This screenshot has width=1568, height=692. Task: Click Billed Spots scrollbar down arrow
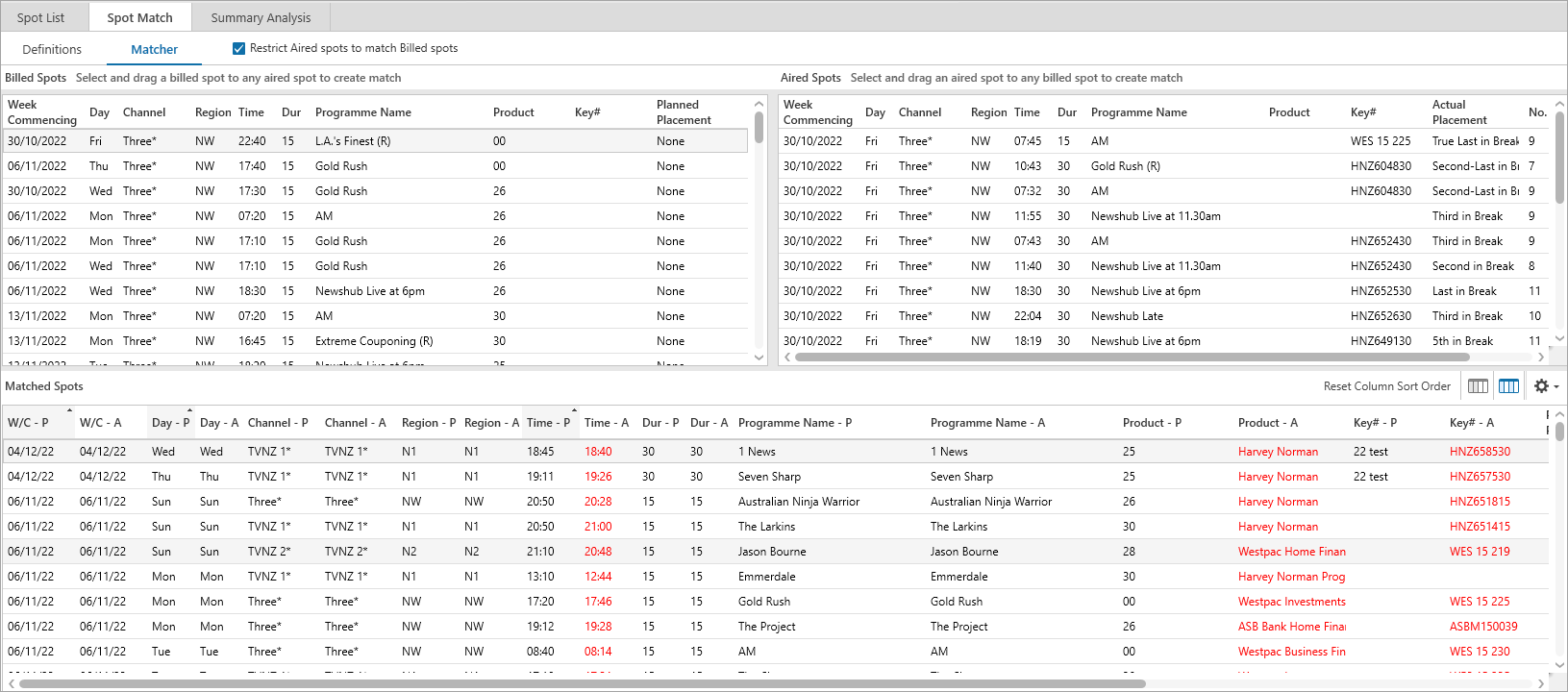[759, 358]
